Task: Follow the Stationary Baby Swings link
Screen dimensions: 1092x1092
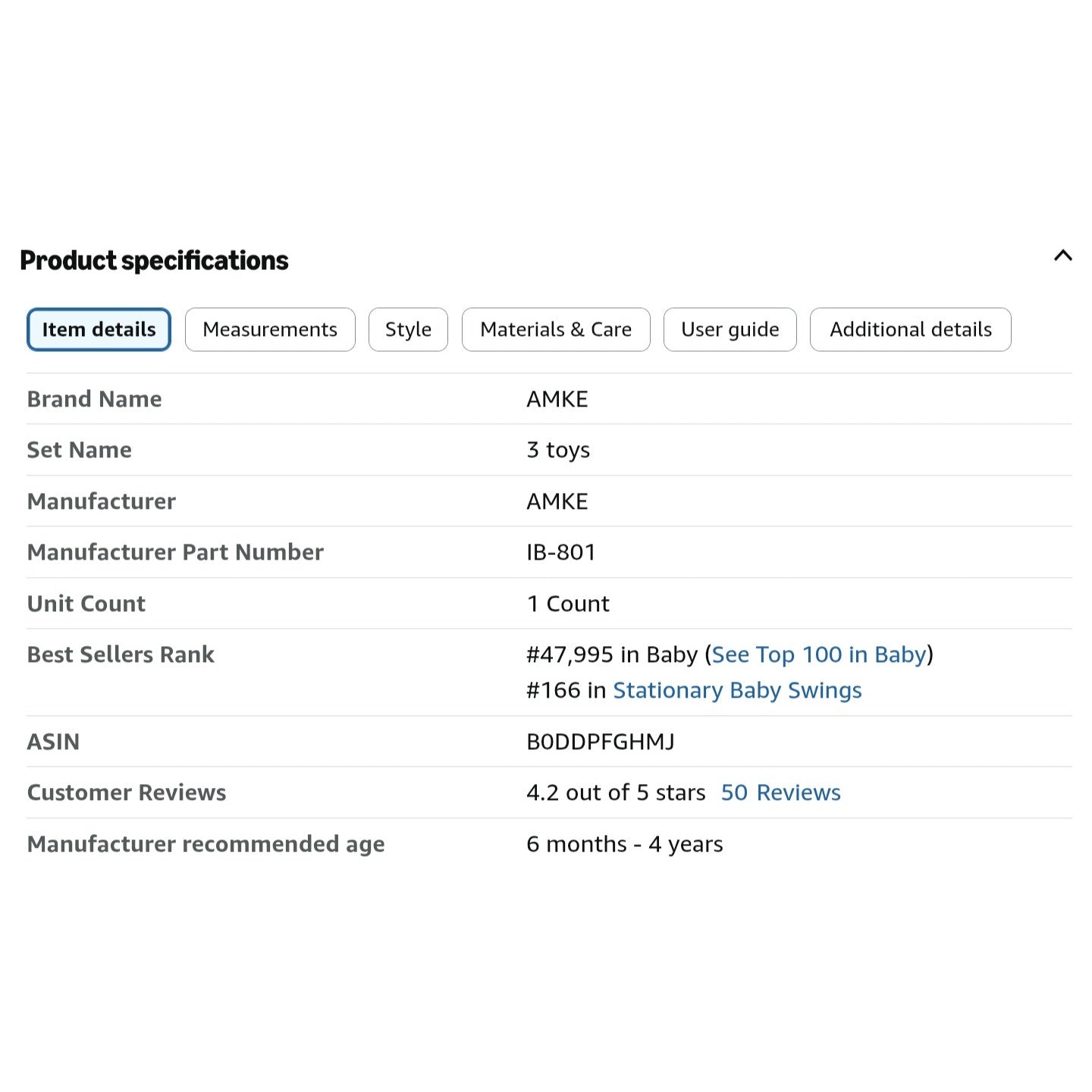Action: [x=737, y=690]
